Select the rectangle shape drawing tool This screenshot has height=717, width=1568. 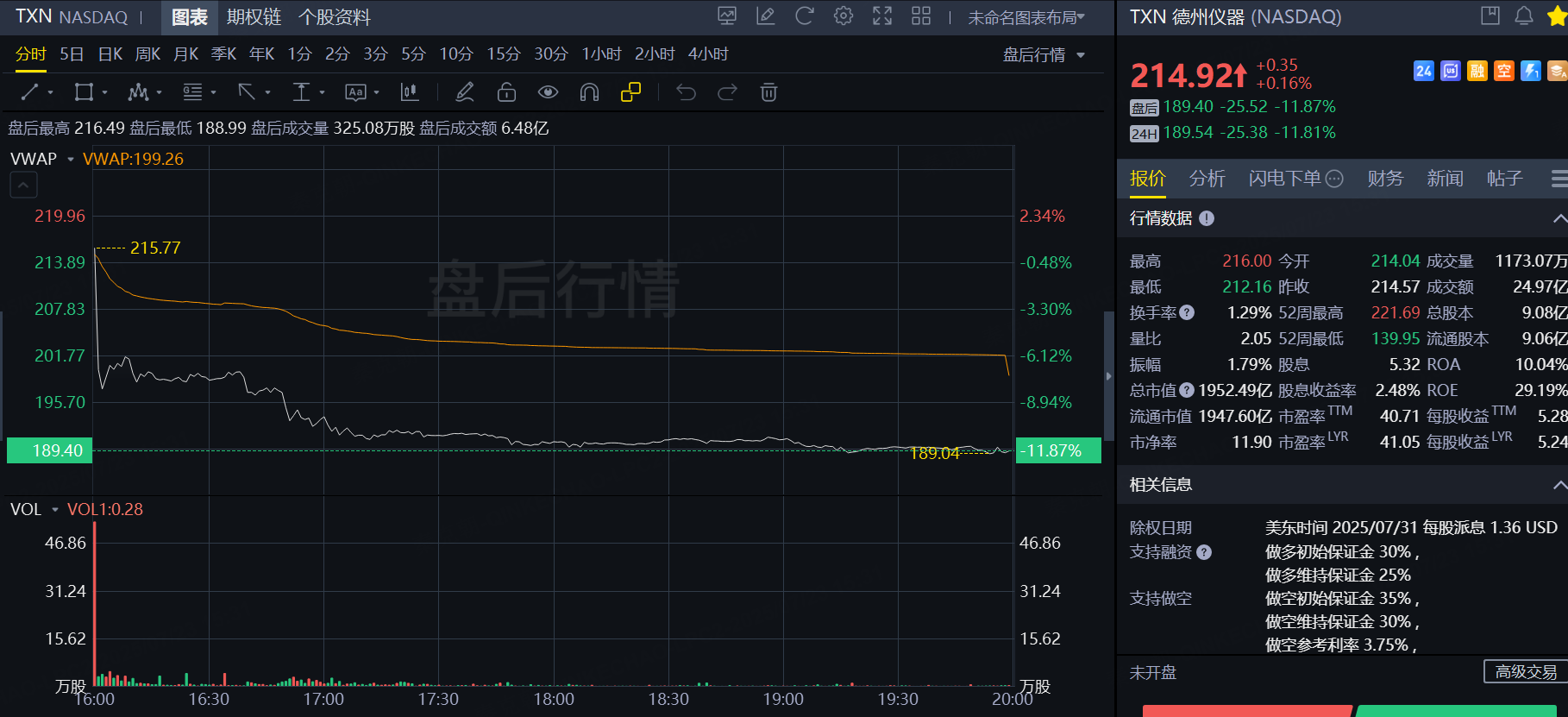[x=84, y=92]
